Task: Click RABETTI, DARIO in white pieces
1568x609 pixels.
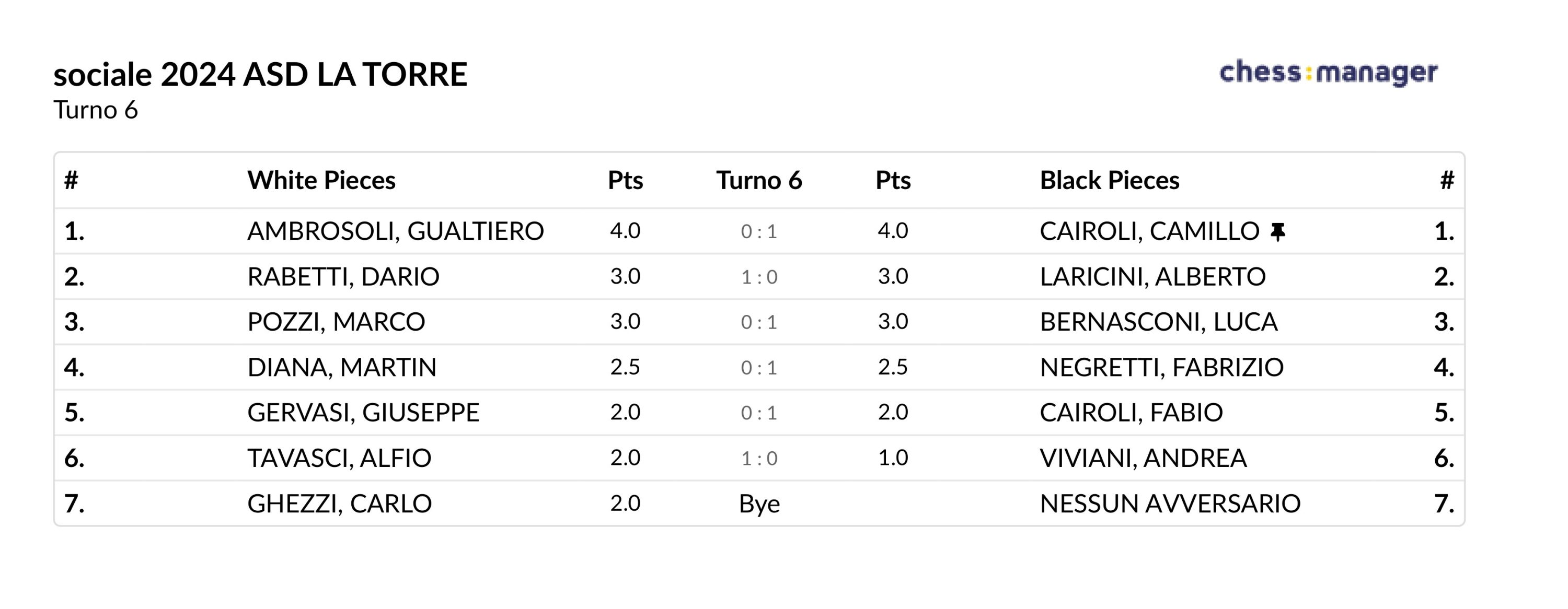Action: point(343,277)
